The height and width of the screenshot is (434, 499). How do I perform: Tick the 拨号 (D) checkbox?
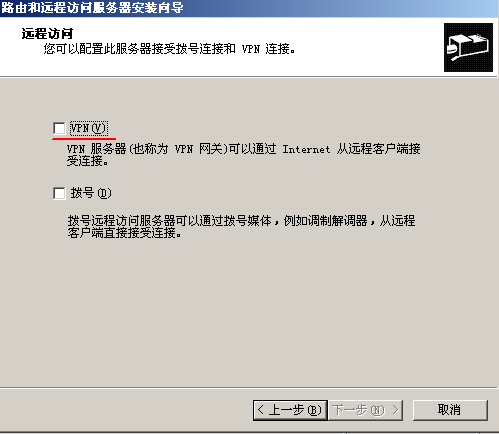point(59,193)
